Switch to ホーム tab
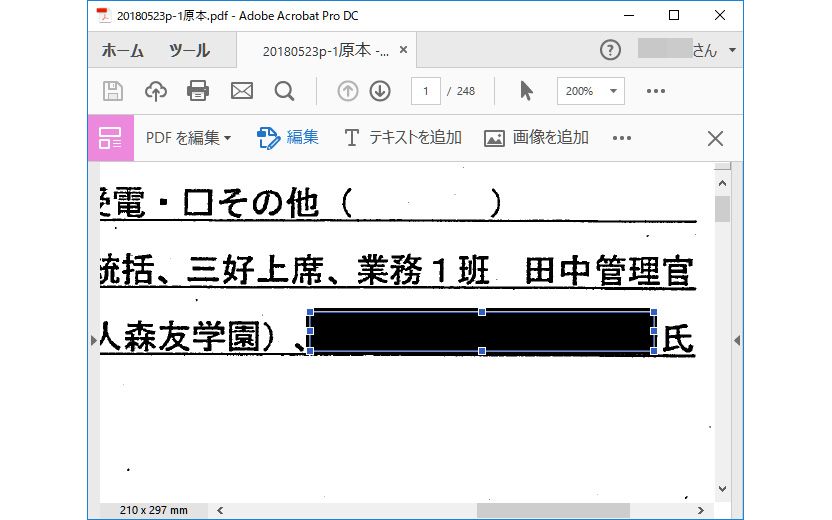Screen dimensions: 832x520 point(123,50)
